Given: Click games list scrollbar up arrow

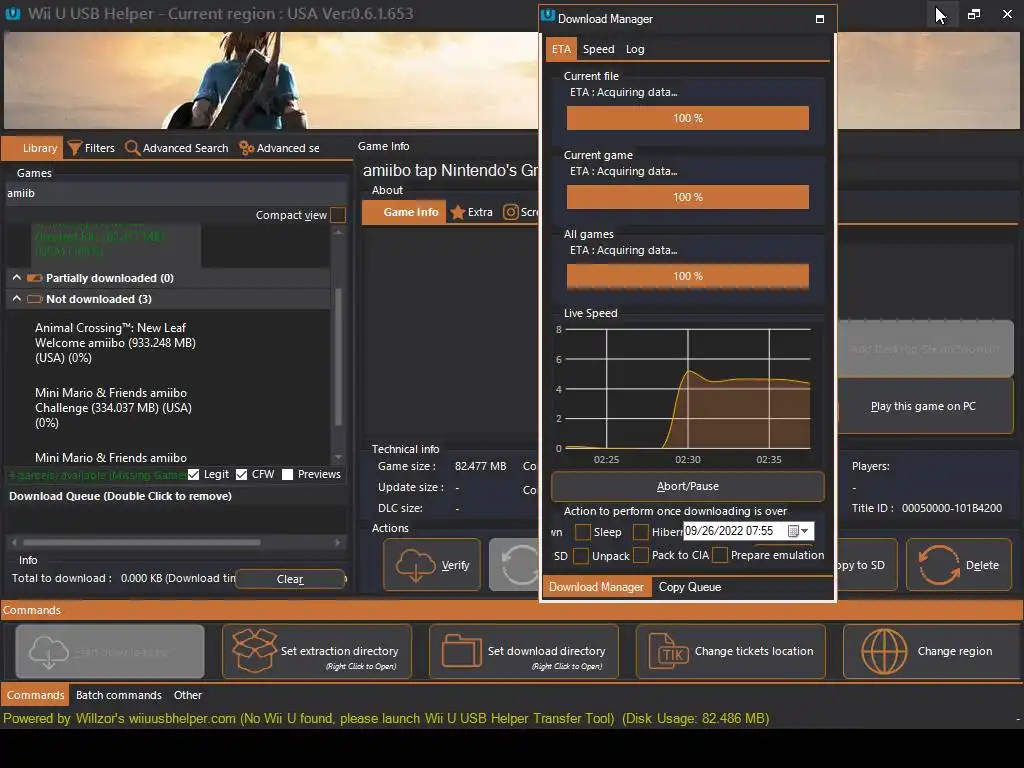Looking at the screenshot, I should pos(338,232).
